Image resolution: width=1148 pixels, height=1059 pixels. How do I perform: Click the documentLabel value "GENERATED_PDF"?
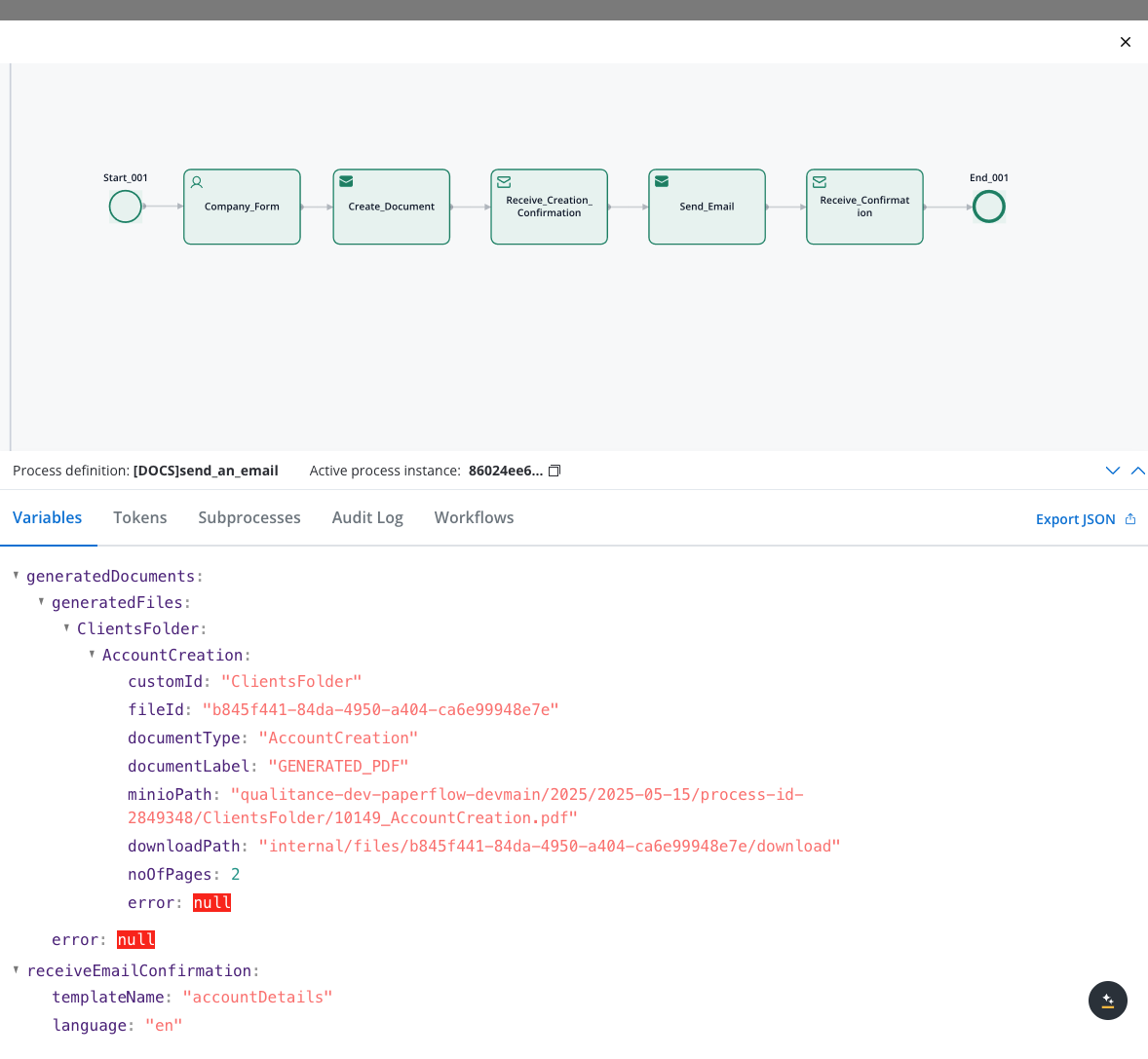tap(338, 767)
